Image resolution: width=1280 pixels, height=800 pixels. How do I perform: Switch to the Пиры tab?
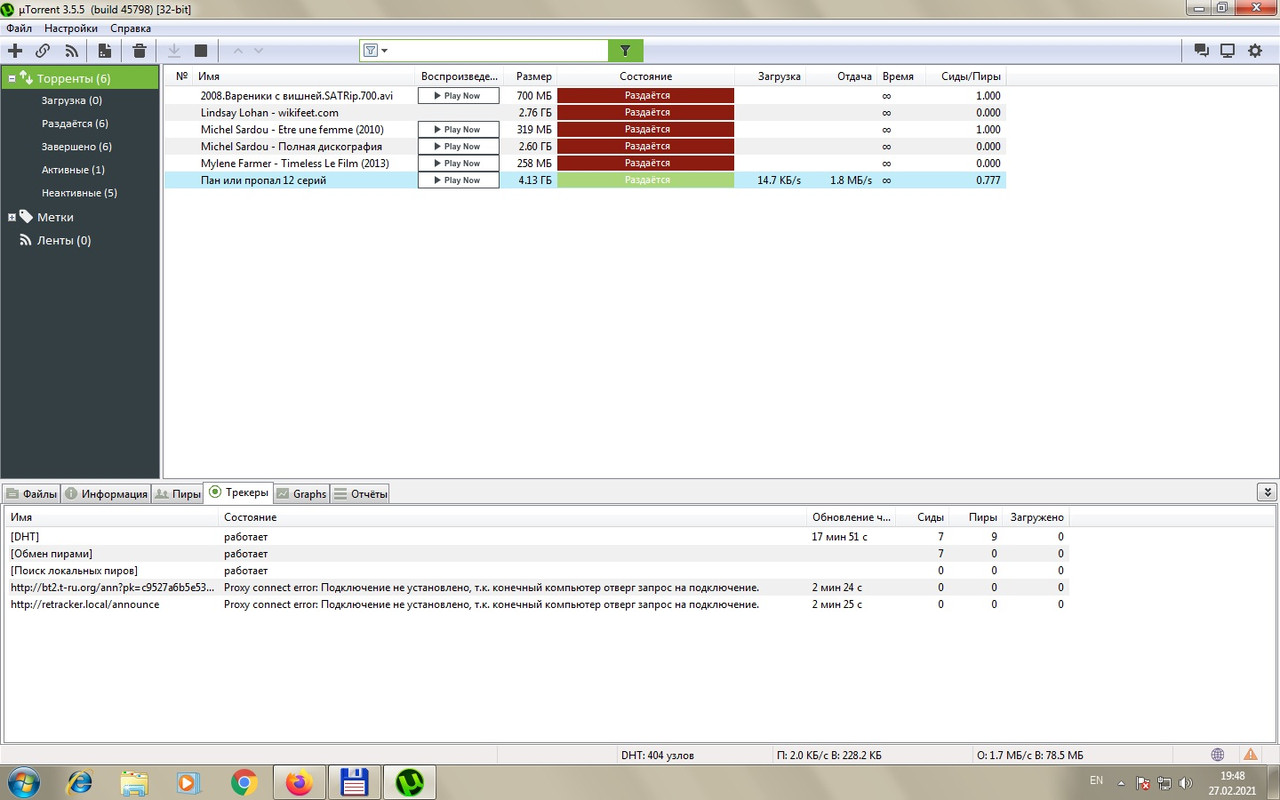tap(177, 492)
